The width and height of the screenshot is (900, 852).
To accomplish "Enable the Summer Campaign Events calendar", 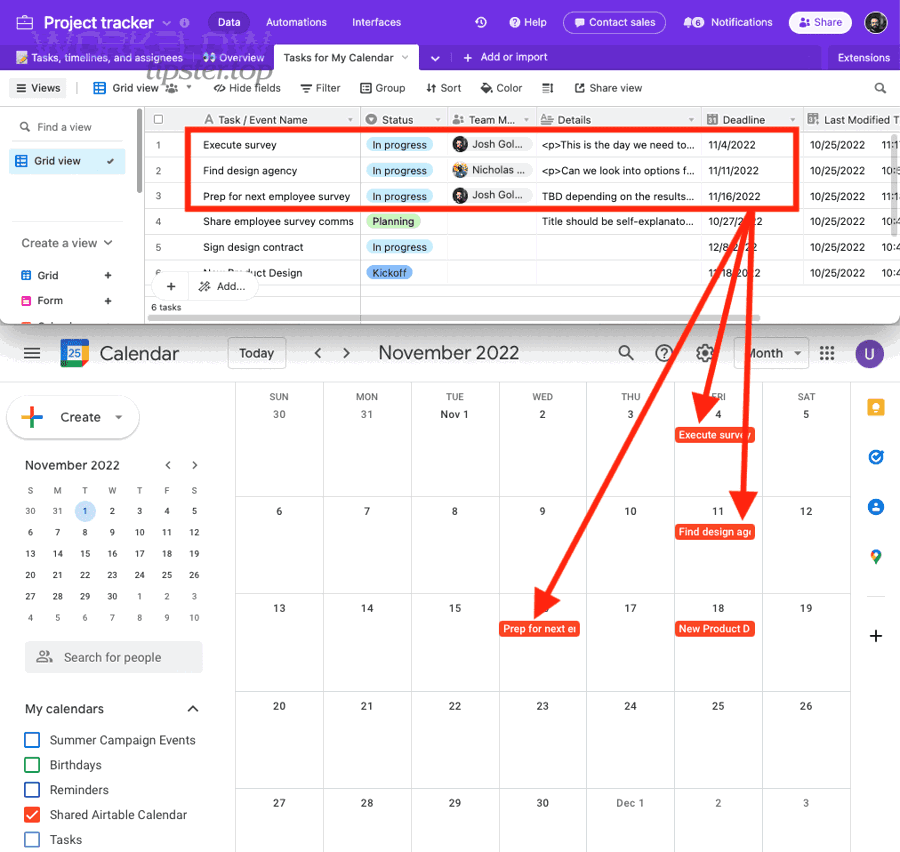I will pyautogui.click(x=31, y=739).
